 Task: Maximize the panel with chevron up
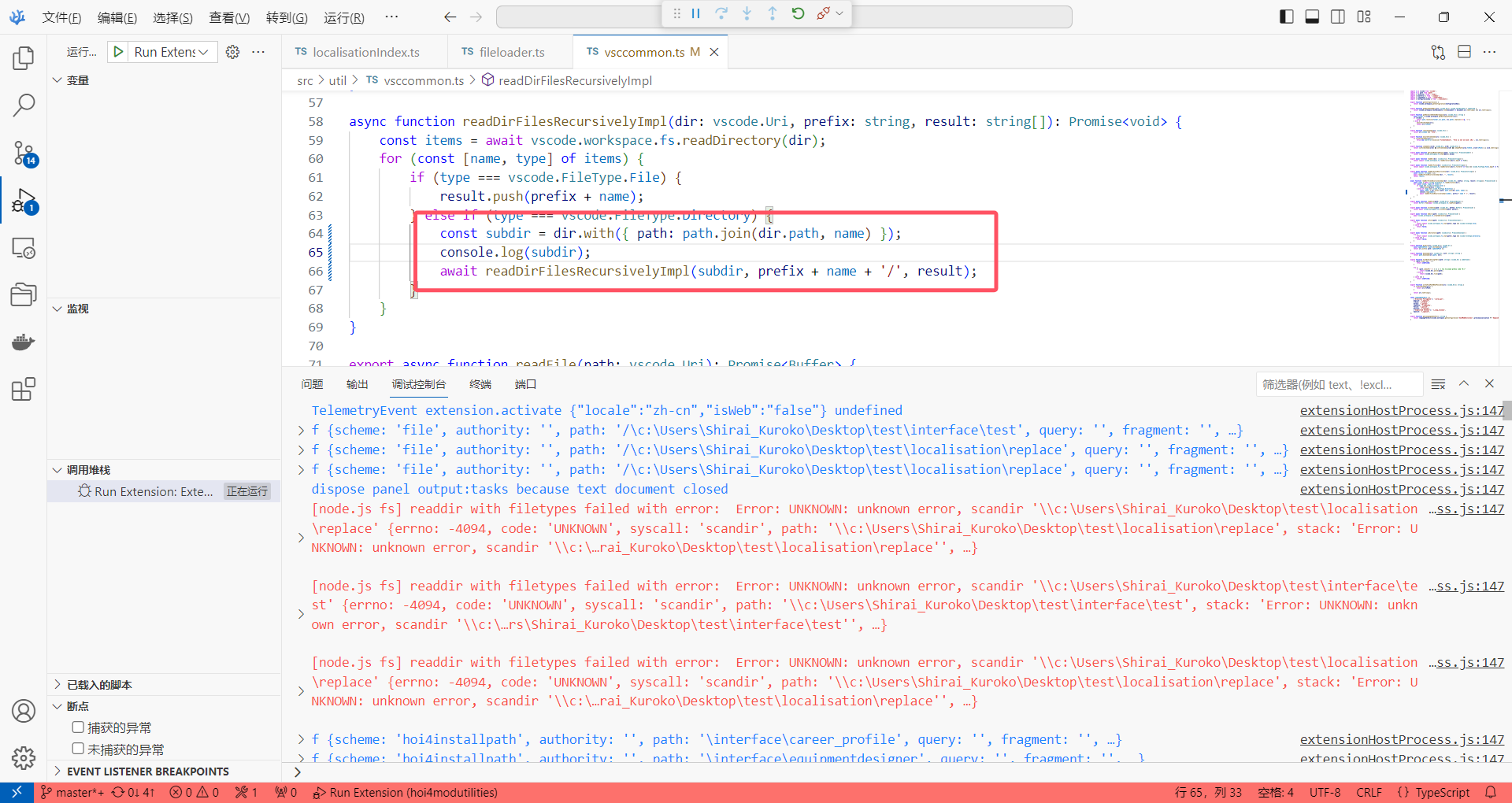tap(1464, 384)
